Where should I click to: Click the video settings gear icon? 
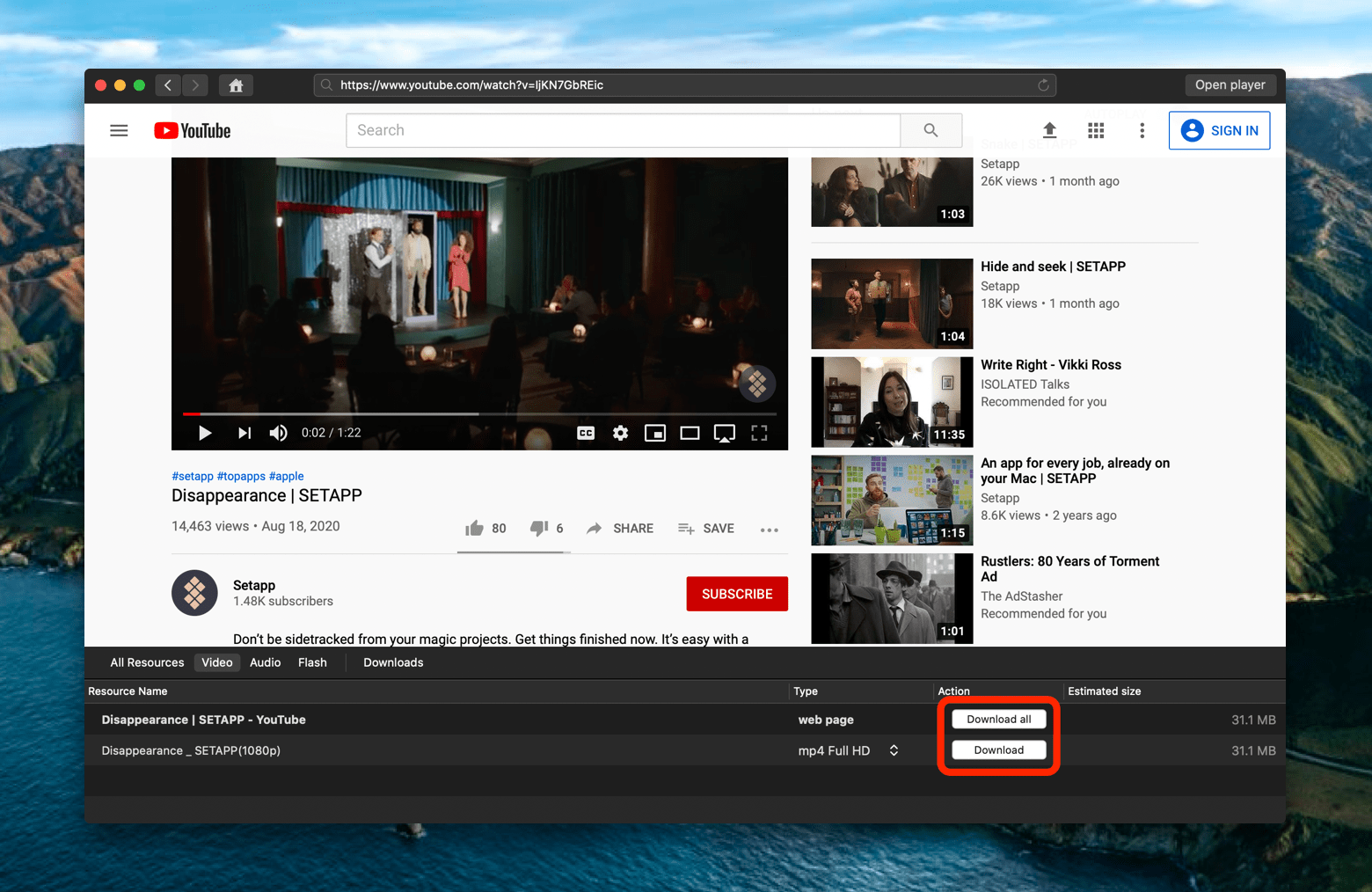point(620,433)
